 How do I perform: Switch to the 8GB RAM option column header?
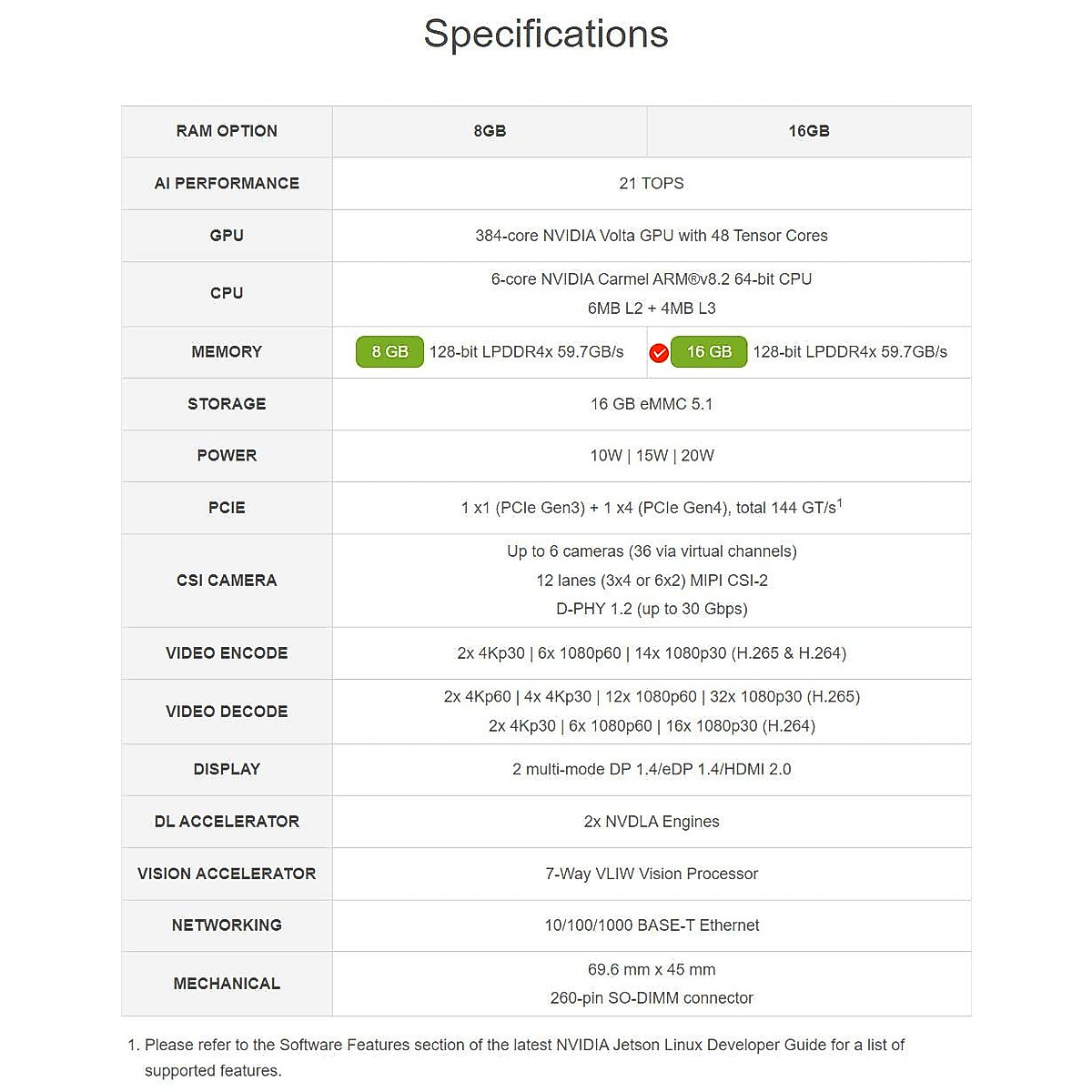(x=490, y=131)
